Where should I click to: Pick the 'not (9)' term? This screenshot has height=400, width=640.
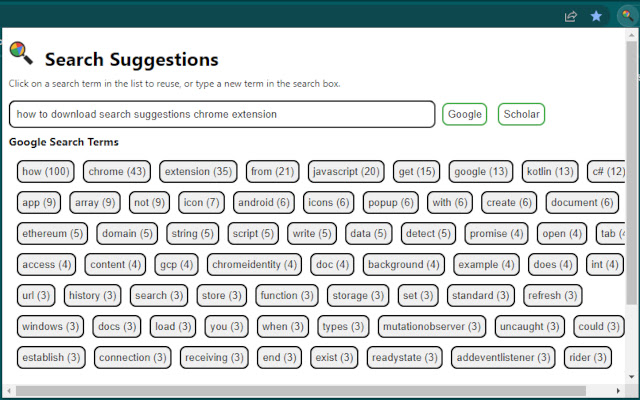tap(149, 202)
